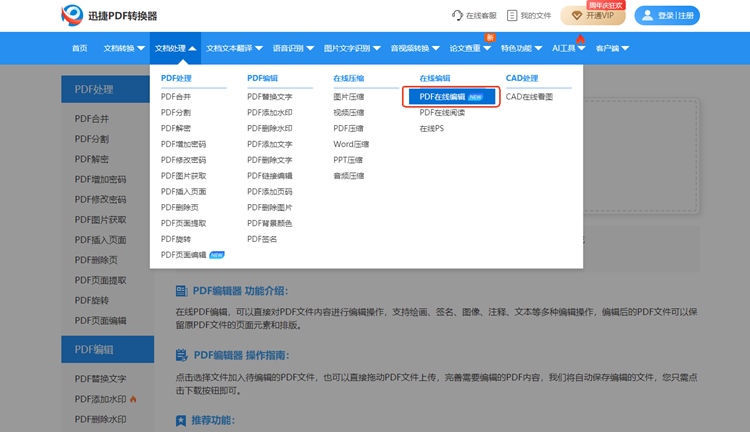The height and width of the screenshot is (432, 750).
Task: Open 在线PS under 在线编辑
Action: pos(431,128)
